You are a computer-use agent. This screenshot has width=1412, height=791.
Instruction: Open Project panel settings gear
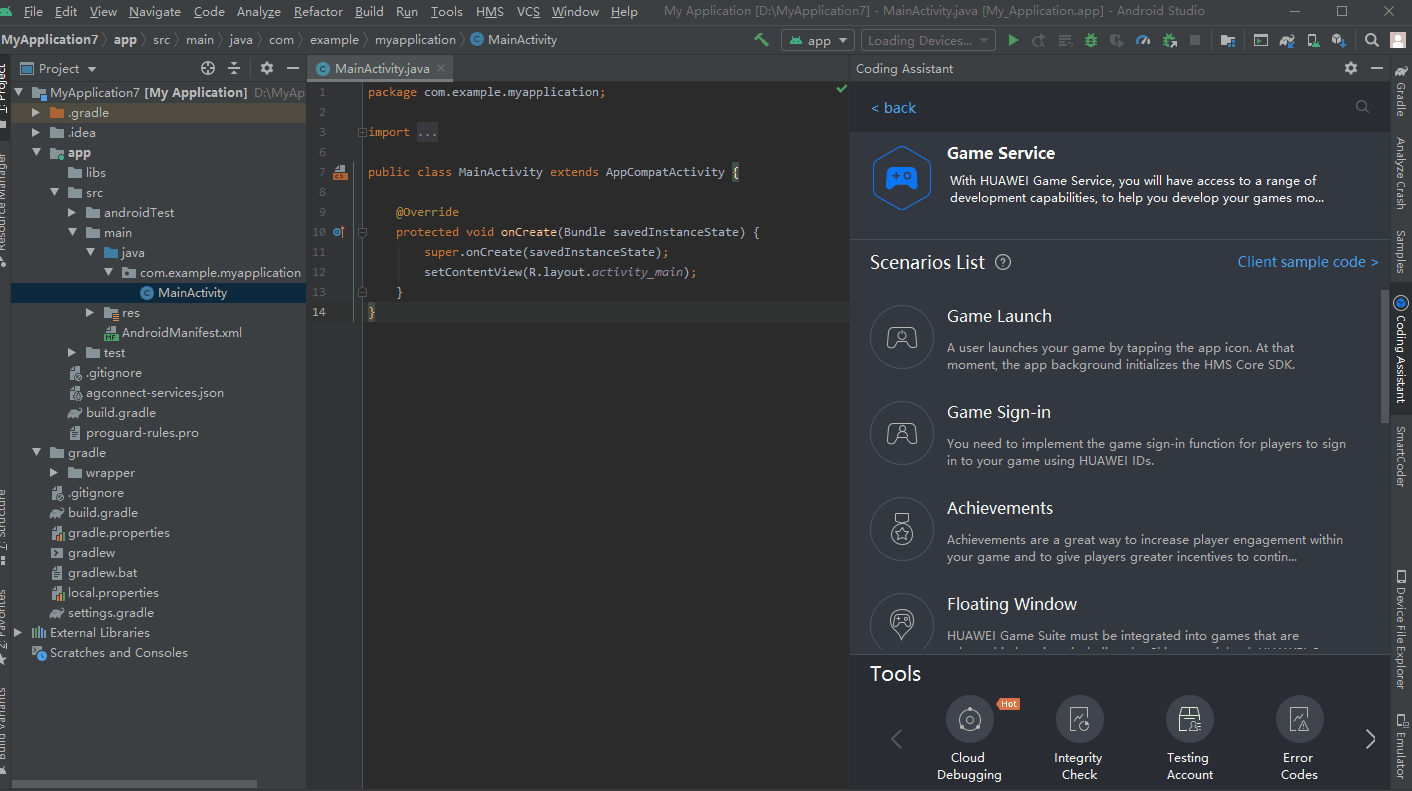click(x=267, y=68)
